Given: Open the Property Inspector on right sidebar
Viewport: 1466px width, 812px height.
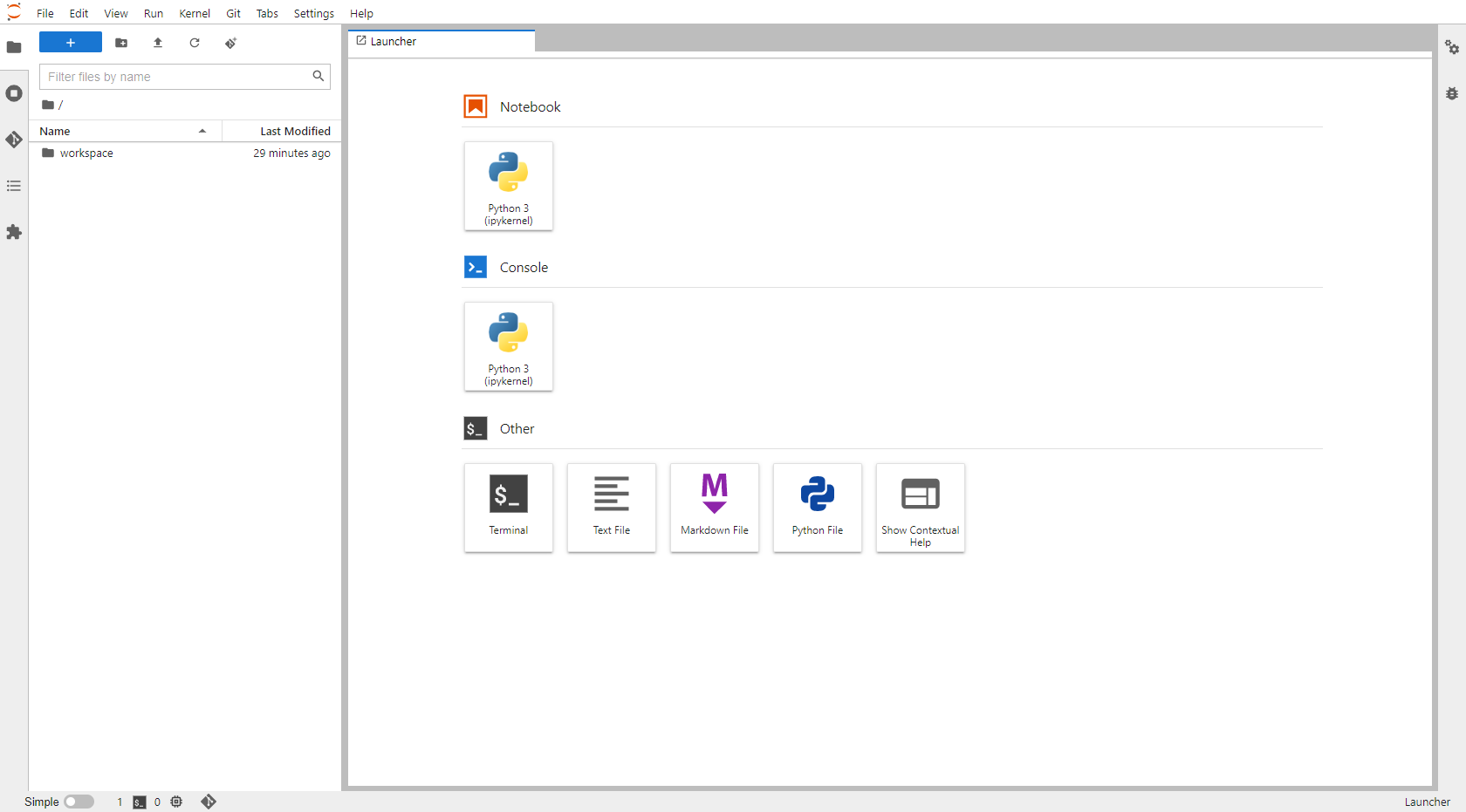Looking at the screenshot, I should (1452, 47).
